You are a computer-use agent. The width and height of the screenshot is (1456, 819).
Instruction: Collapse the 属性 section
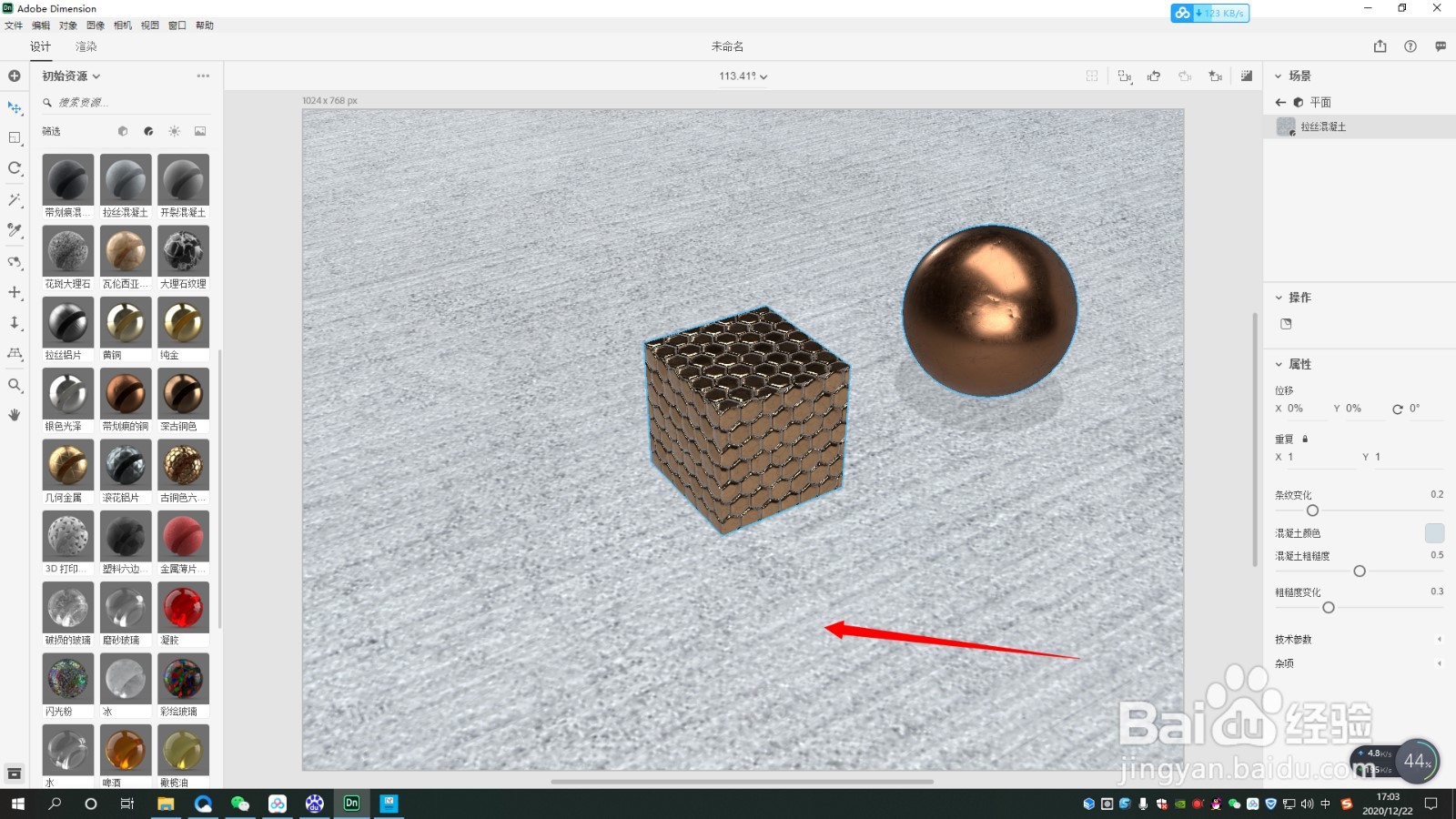click(x=1279, y=364)
